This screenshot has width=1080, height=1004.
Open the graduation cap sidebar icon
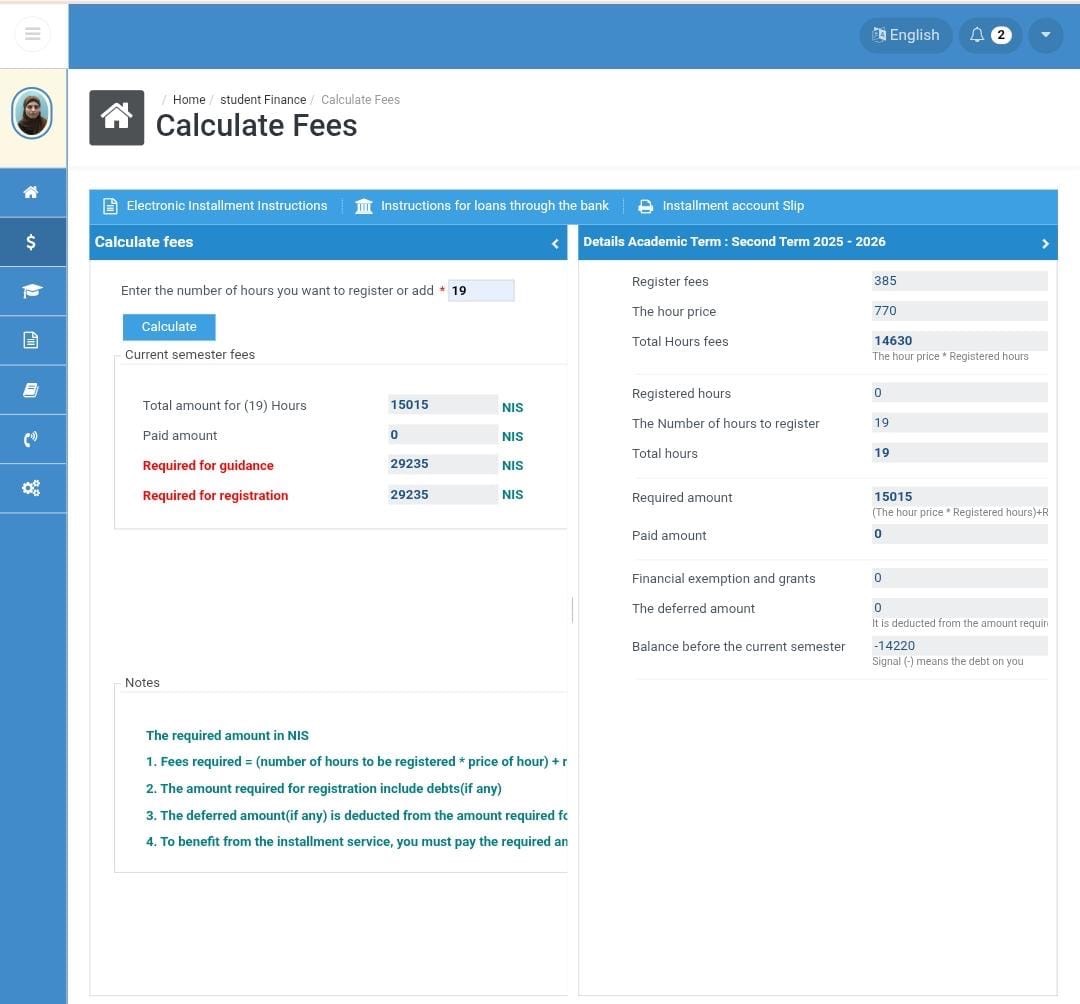click(31, 291)
